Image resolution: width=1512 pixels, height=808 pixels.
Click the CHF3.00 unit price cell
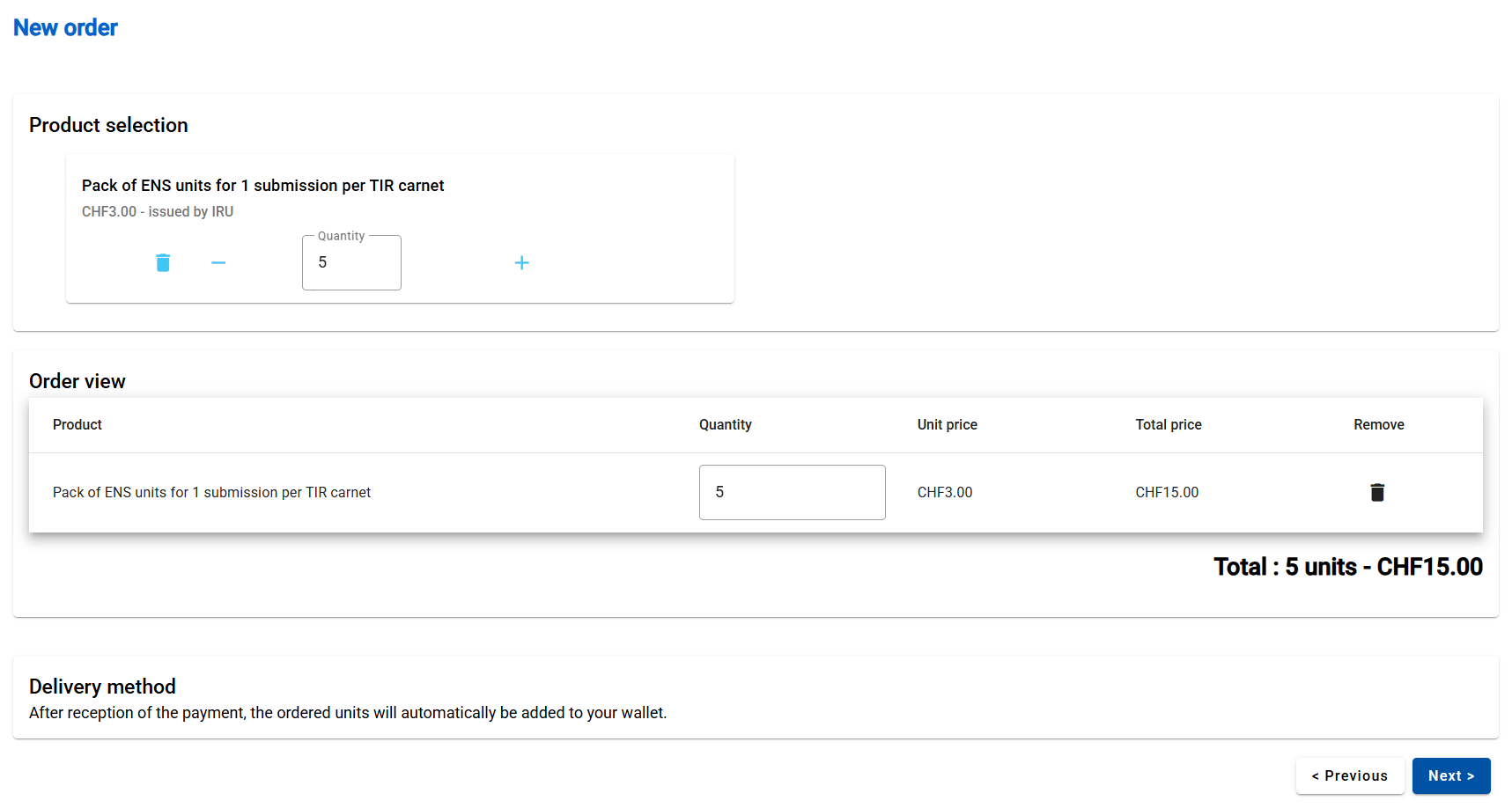(944, 493)
